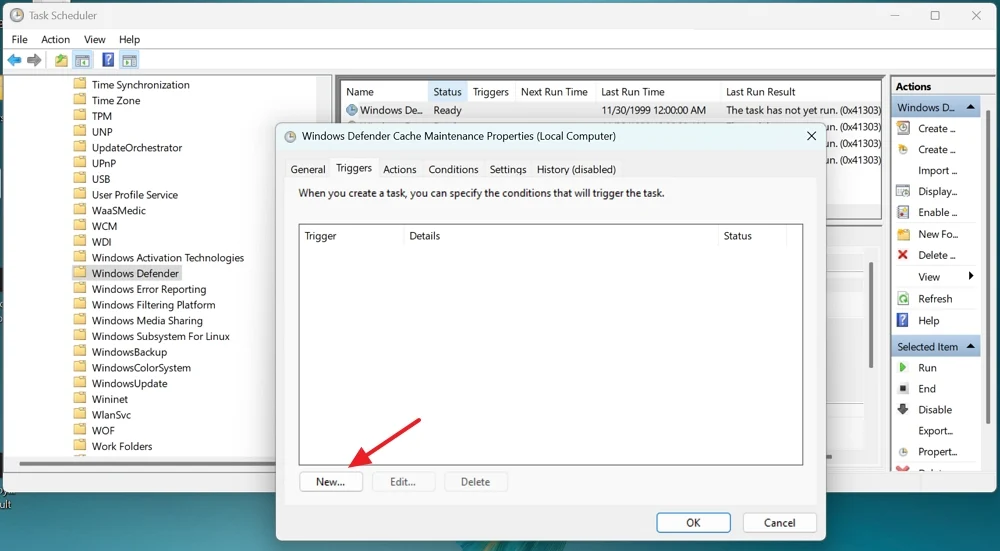Open the File menu
This screenshot has width=1000, height=551.
[x=19, y=40]
